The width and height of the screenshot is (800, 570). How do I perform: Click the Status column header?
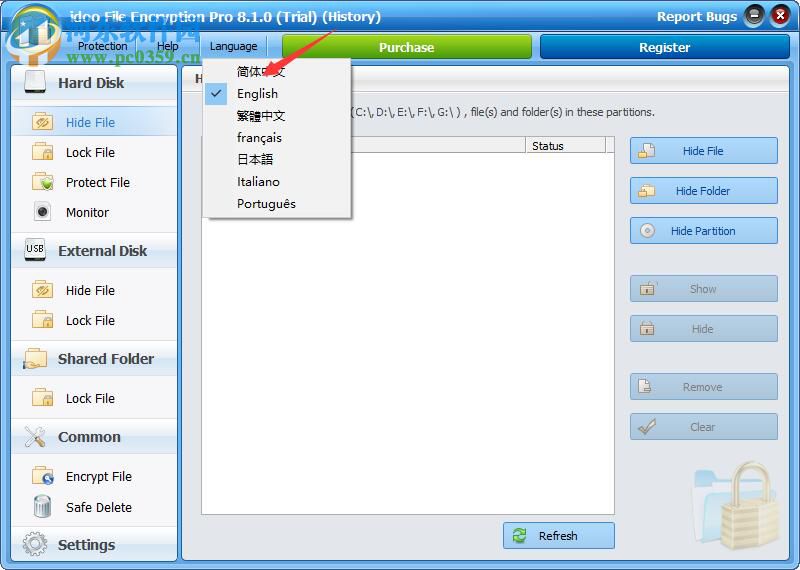pyautogui.click(x=565, y=145)
